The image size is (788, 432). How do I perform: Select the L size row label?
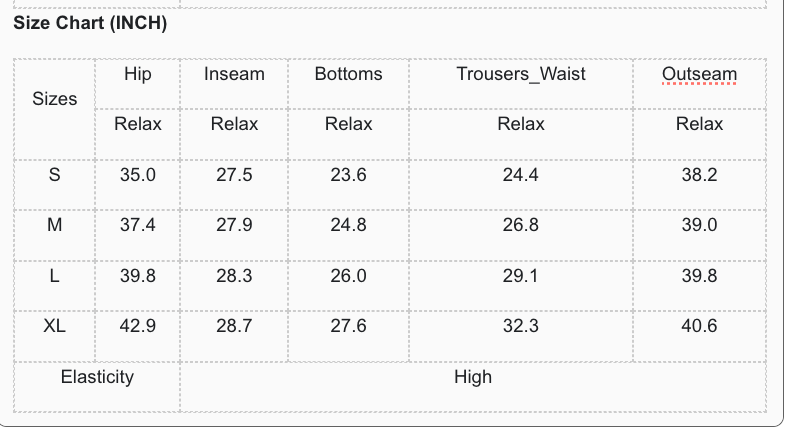click(55, 276)
